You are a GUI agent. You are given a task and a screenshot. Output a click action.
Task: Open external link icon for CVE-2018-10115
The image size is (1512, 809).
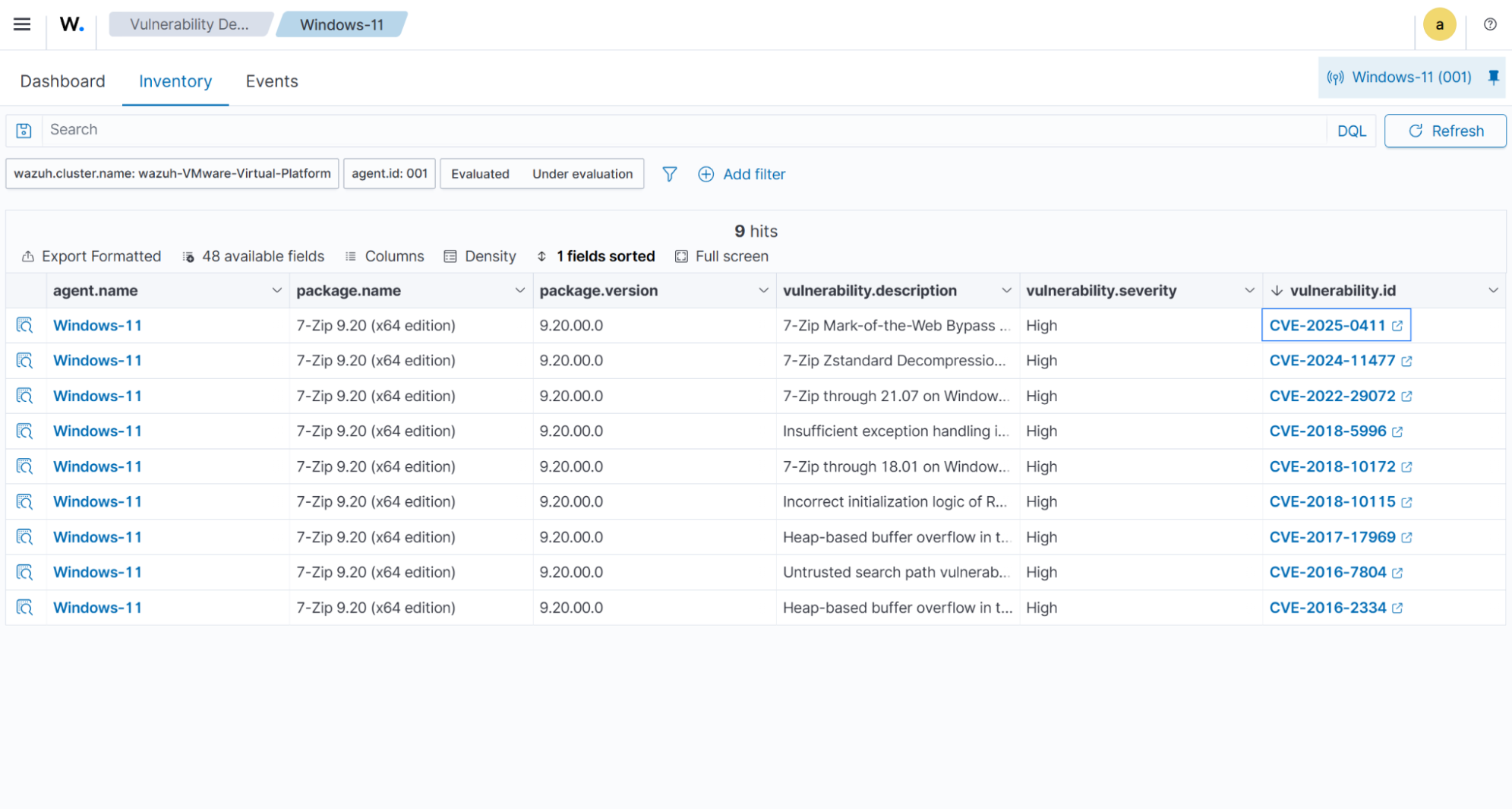[x=1406, y=502]
